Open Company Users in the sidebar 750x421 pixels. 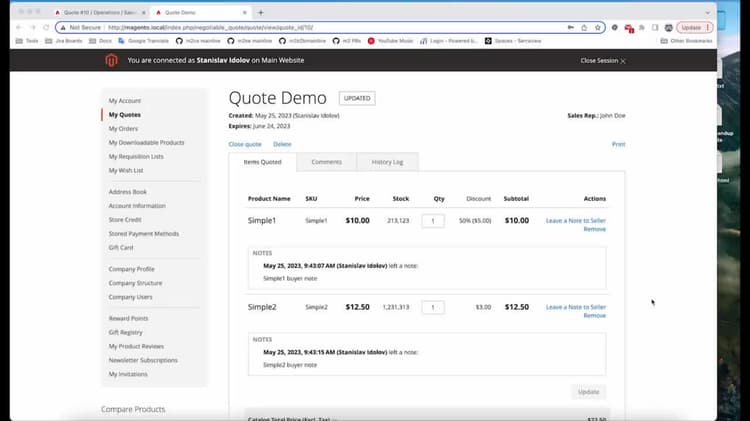click(x=130, y=297)
